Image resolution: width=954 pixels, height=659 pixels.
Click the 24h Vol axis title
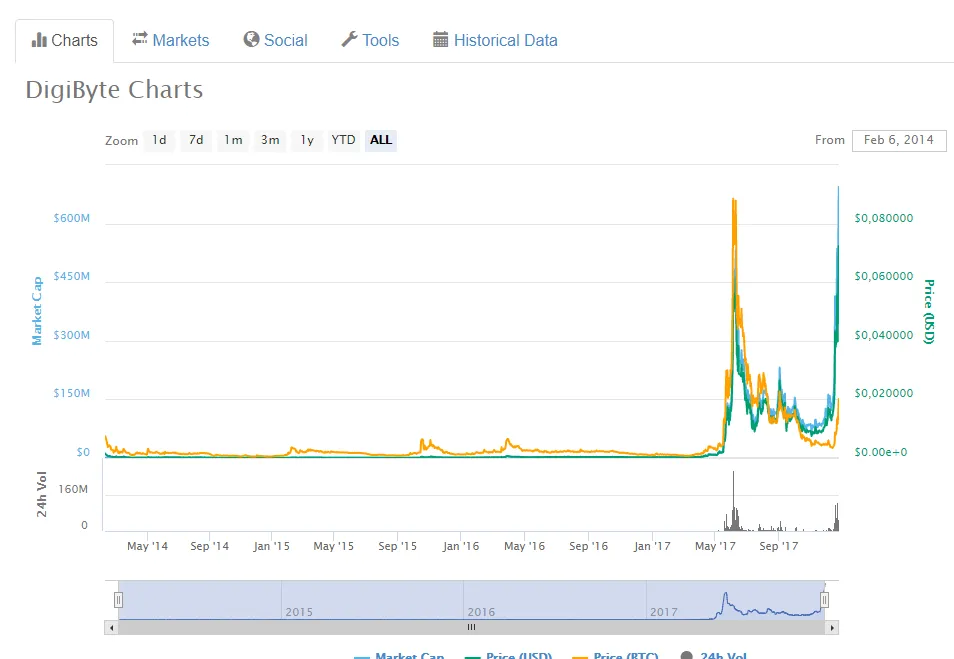click(x=41, y=494)
